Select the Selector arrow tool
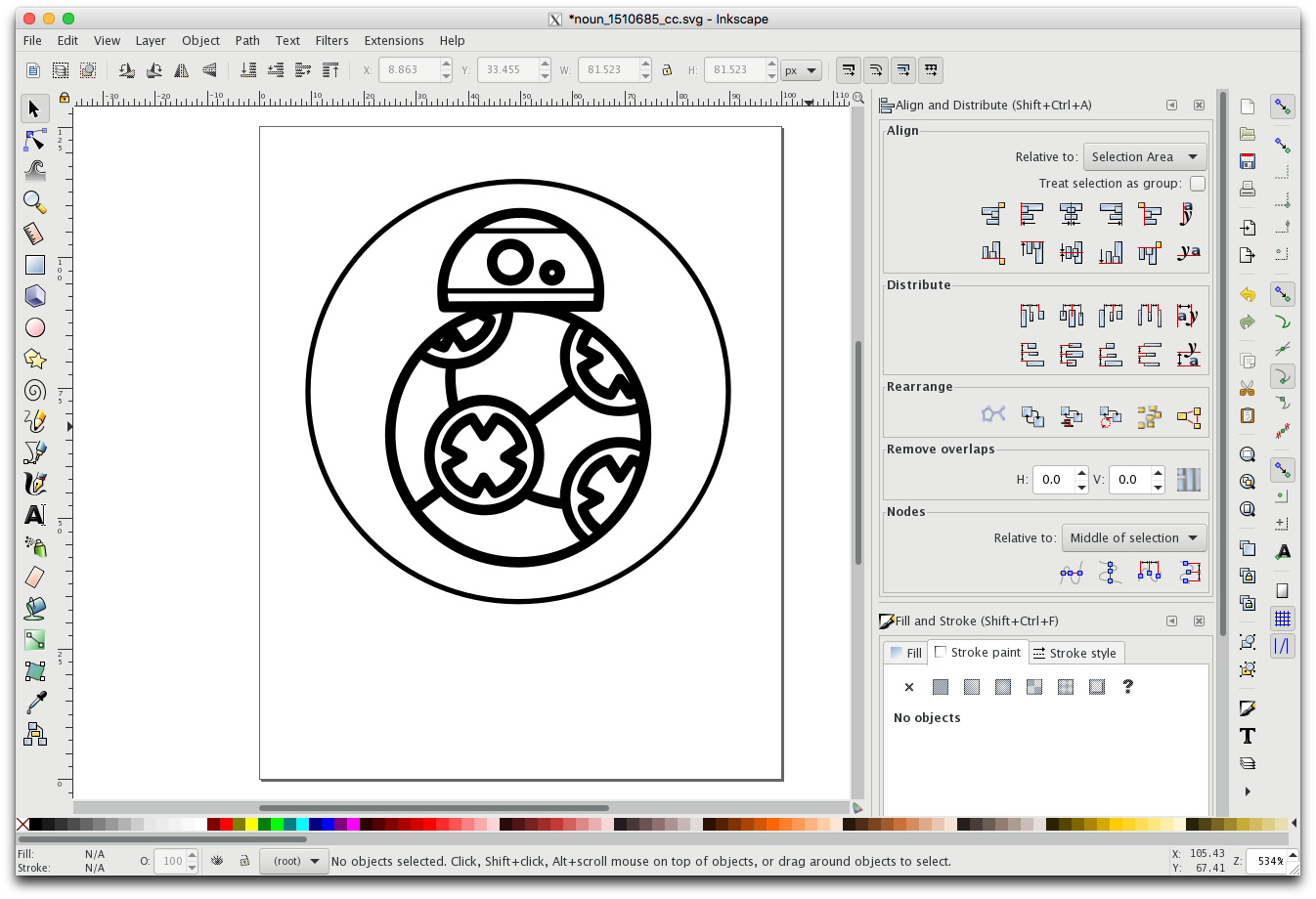 click(x=34, y=108)
